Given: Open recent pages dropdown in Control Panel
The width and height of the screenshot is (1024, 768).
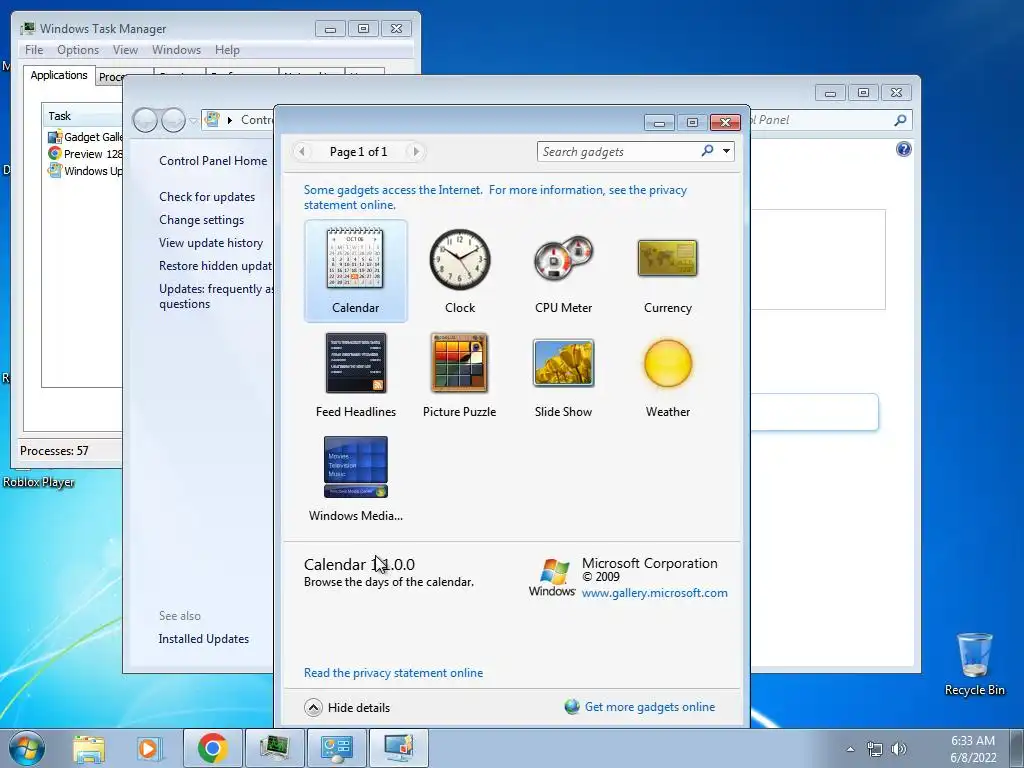Looking at the screenshot, I should tap(193, 121).
